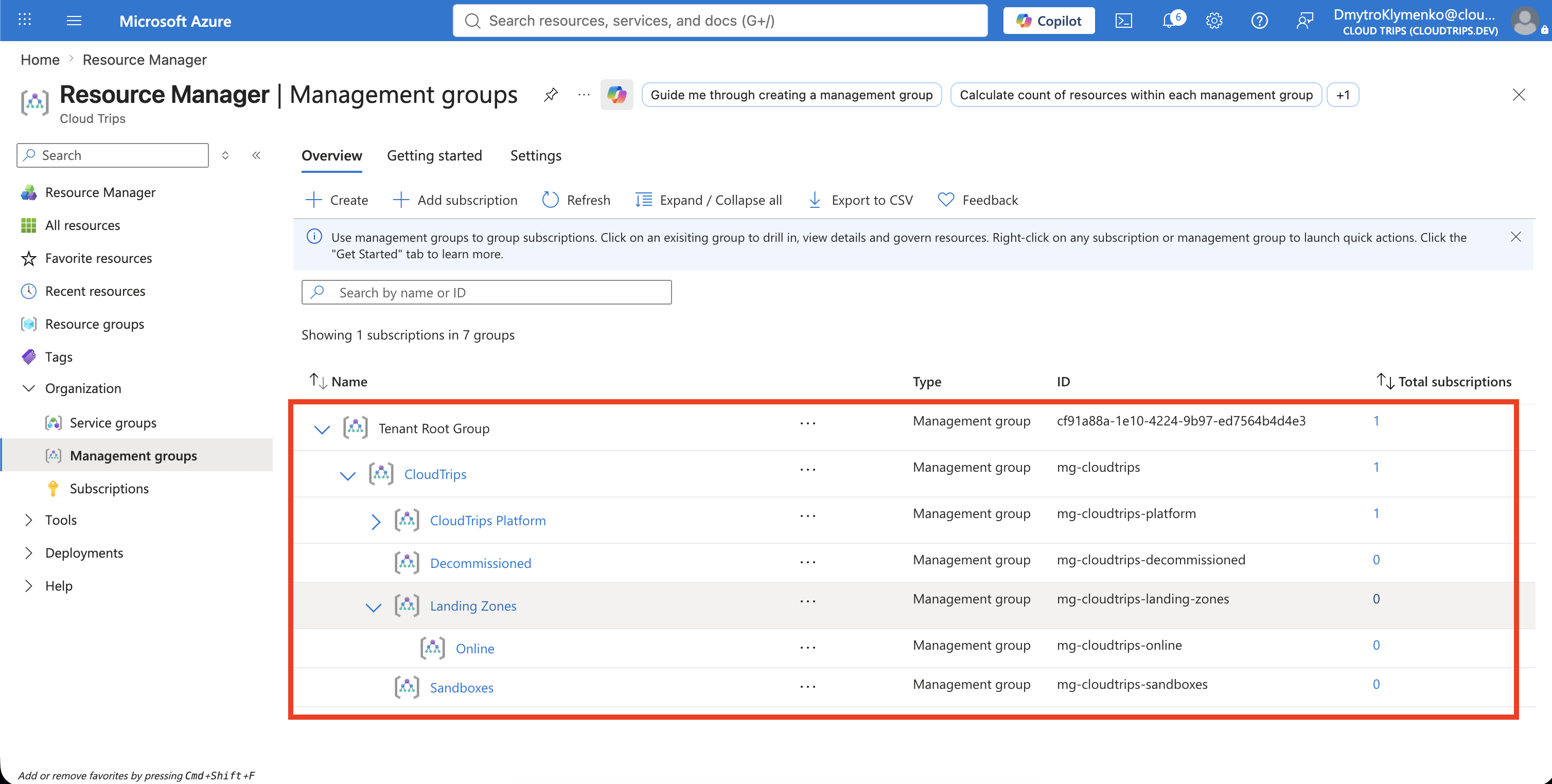Image resolution: width=1552 pixels, height=784 pixels.
Task: Open row menu for Sandboxes
Action: tap(807, 686)
